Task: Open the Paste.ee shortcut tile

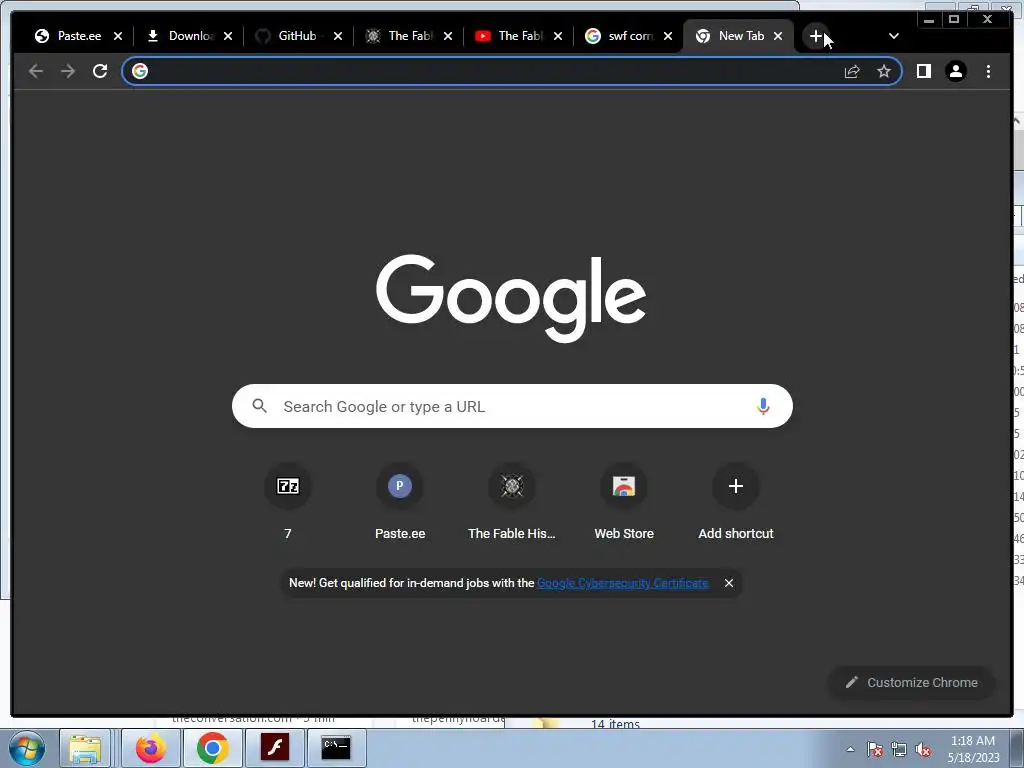Action: click(400, 503)
